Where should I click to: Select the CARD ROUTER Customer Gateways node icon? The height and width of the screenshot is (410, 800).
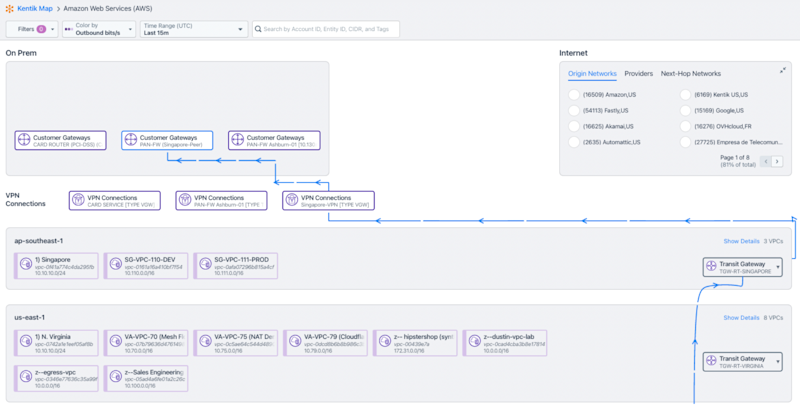click(23, 140)
